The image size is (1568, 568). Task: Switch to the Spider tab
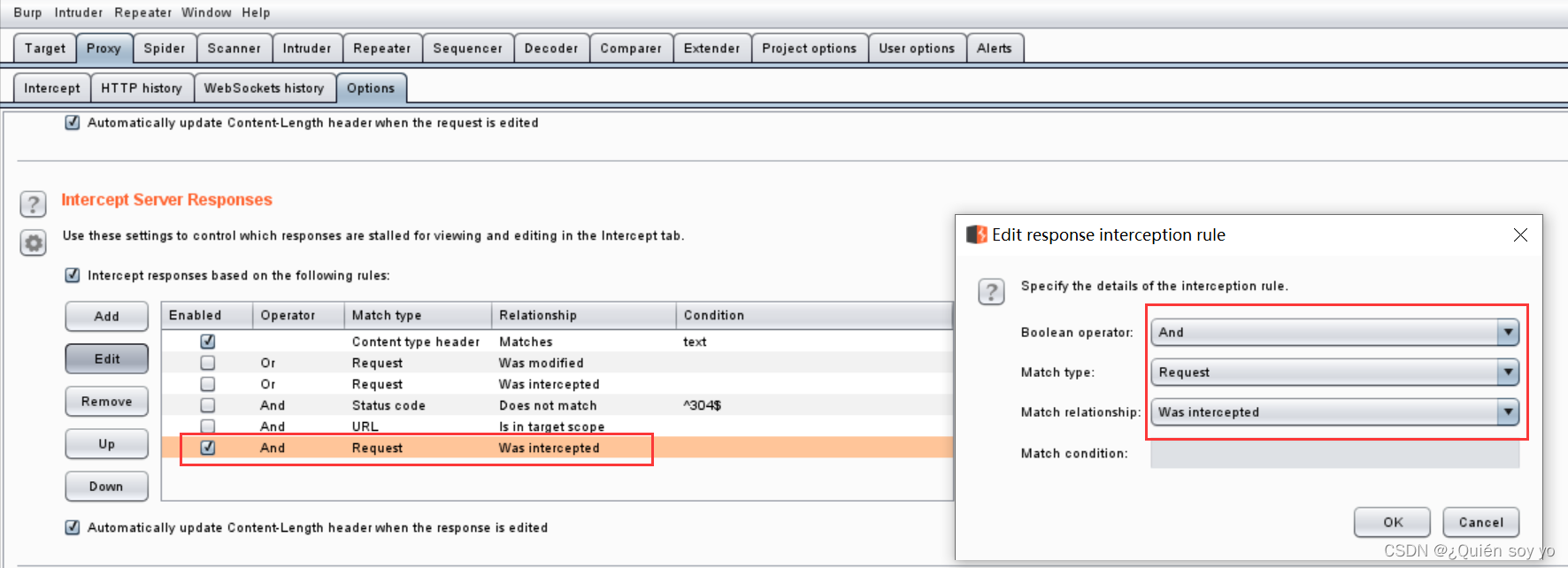[165, 49]
